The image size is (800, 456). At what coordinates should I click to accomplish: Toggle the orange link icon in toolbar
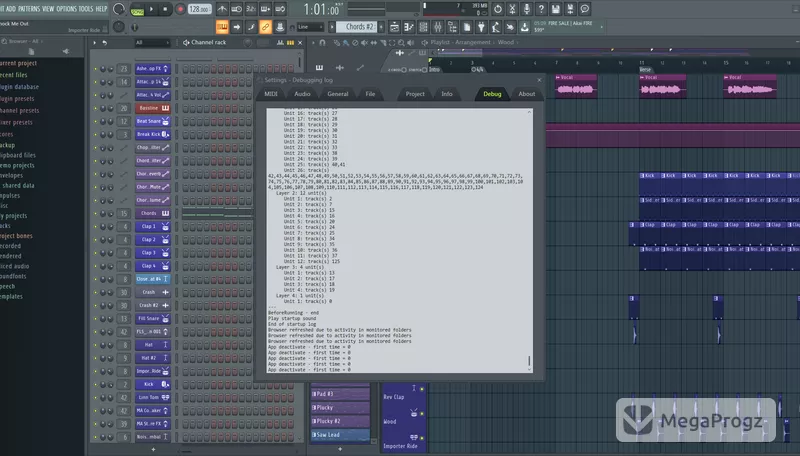265,27
